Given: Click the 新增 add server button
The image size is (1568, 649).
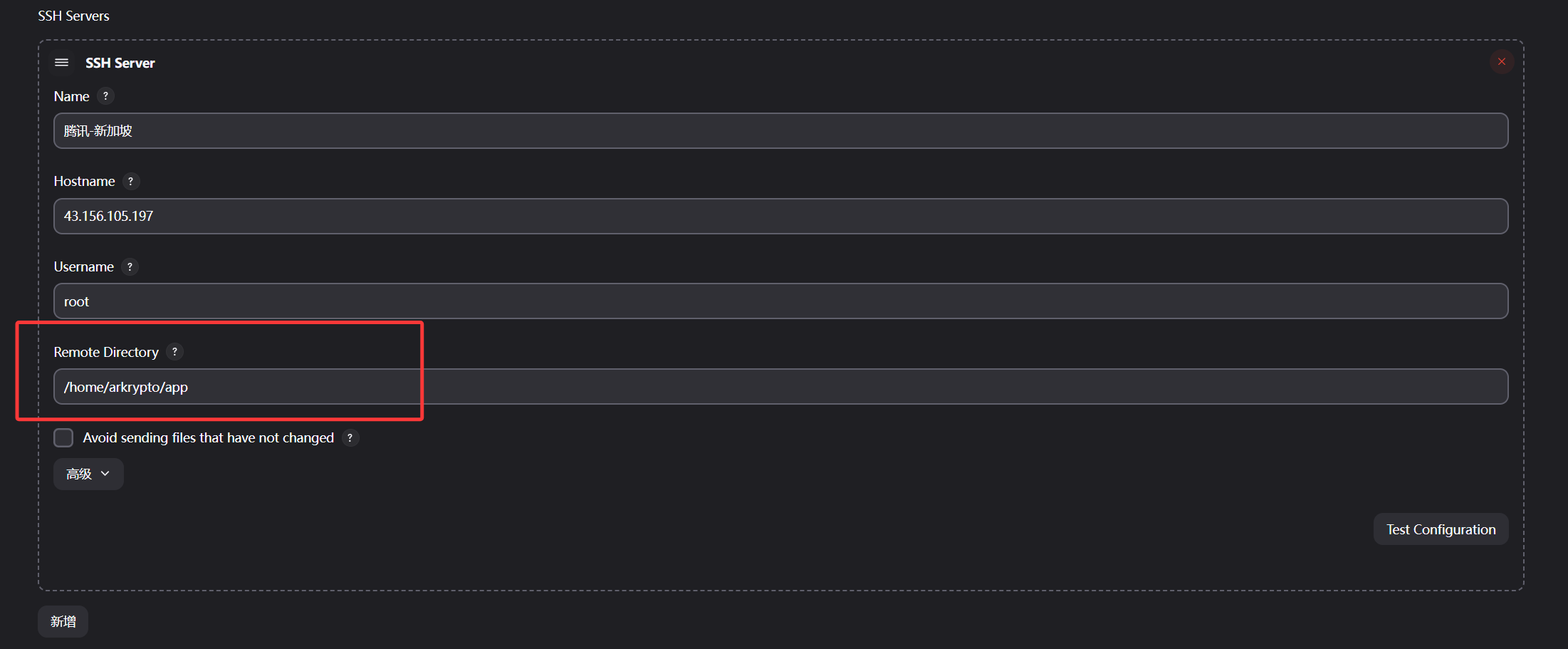Looking at the screenshot, I should (x=63, y=622).
